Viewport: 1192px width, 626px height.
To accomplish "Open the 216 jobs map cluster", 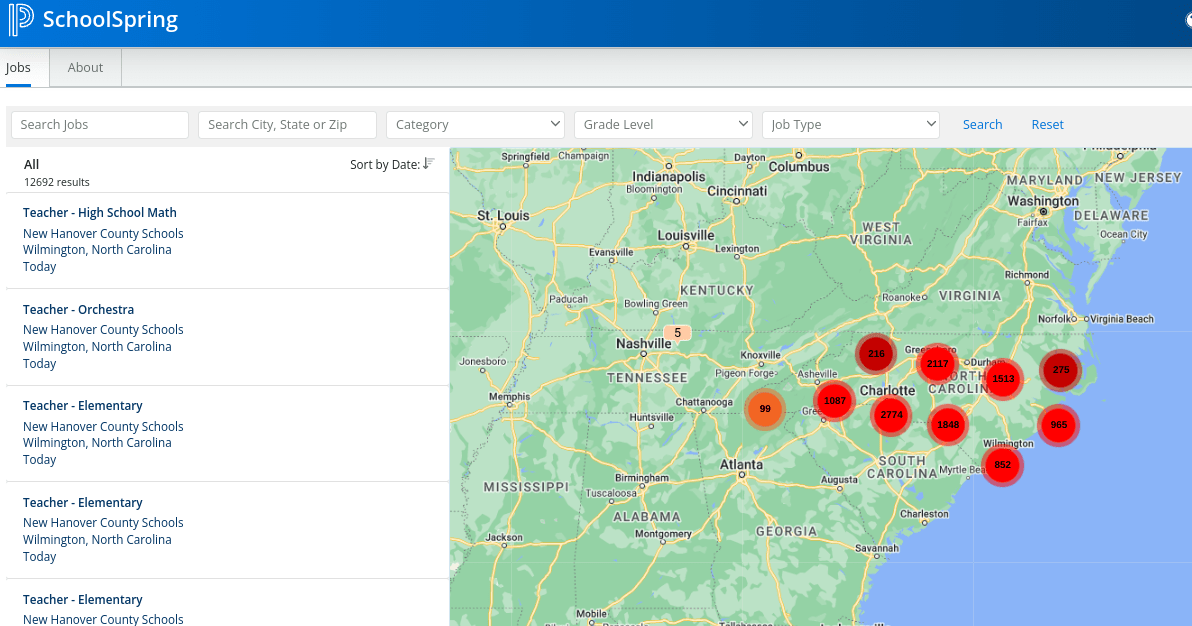I will point(876,354).
